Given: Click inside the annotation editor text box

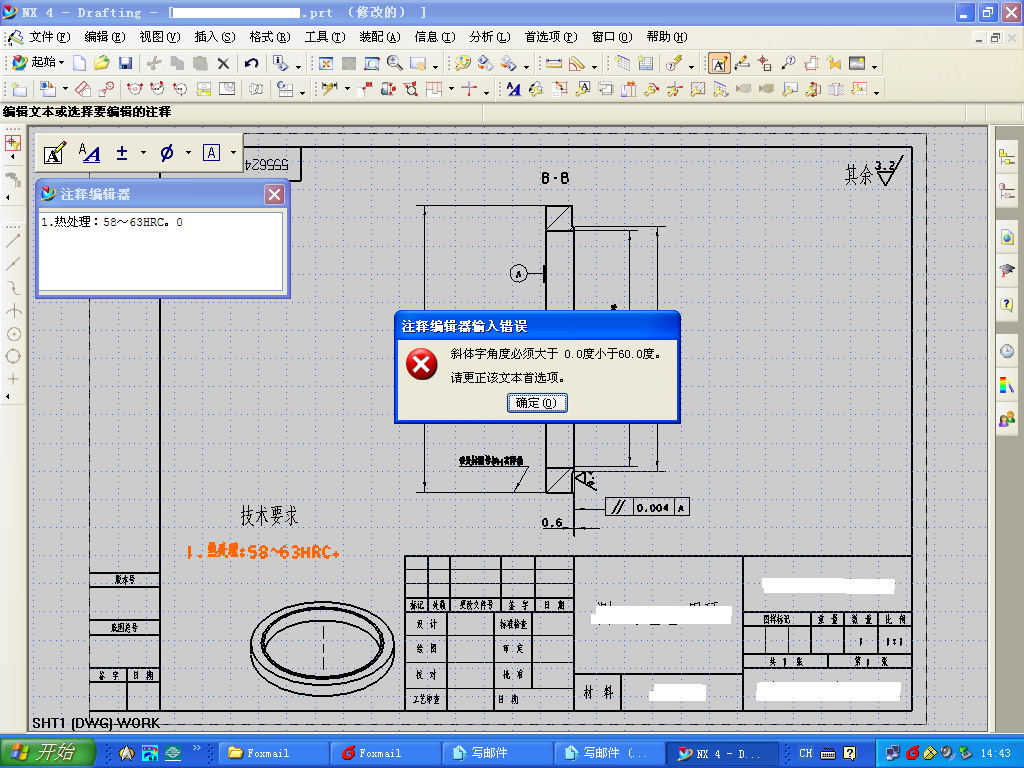Looking at the screenshot, I should [x=161, y=251].
